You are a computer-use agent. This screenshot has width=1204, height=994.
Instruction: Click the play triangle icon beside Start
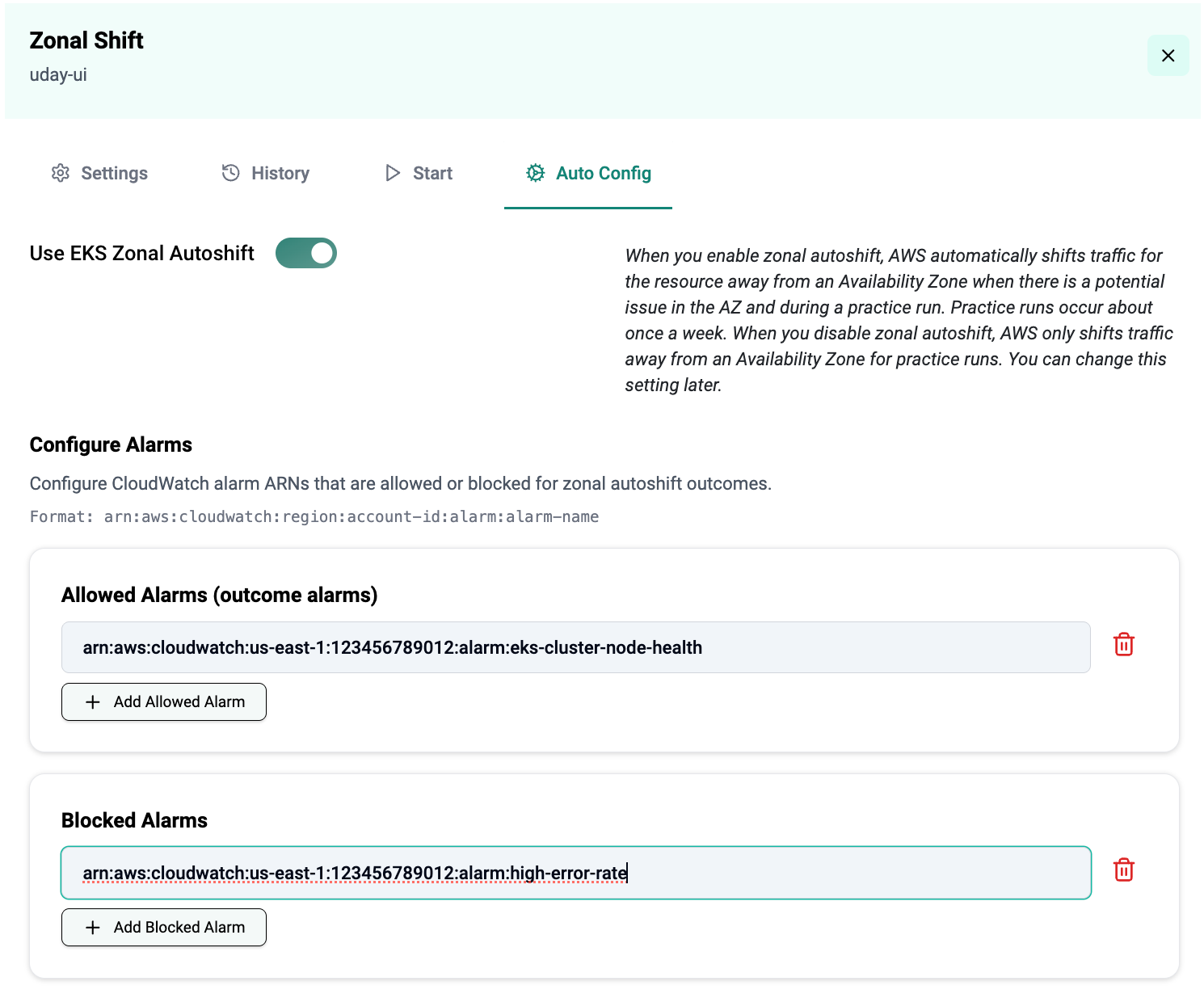click(393, 173)
